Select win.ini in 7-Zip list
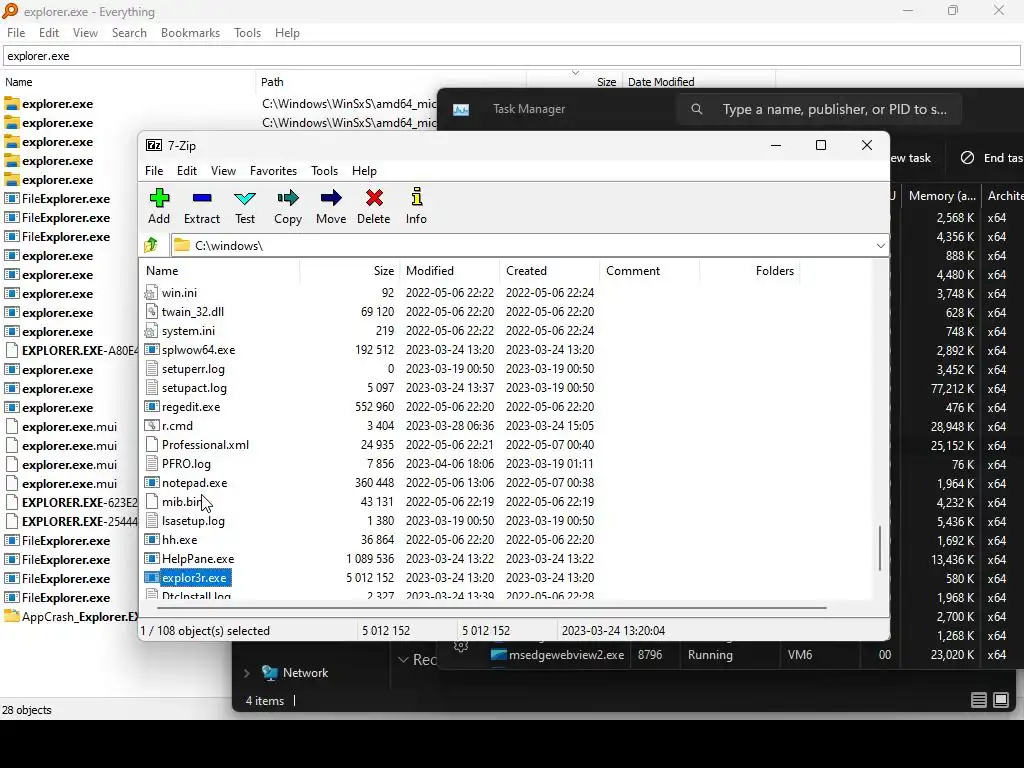Screen dimensions: 1024x768 pos(179,293)
